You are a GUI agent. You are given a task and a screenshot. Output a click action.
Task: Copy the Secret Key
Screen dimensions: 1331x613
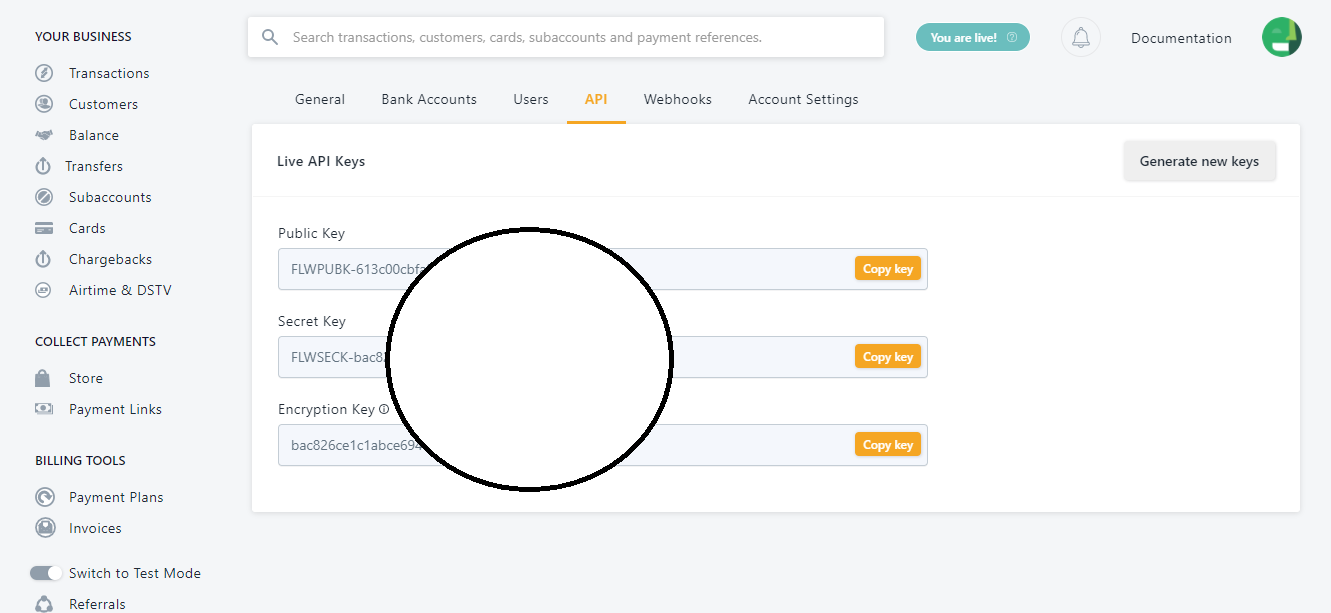888,357
